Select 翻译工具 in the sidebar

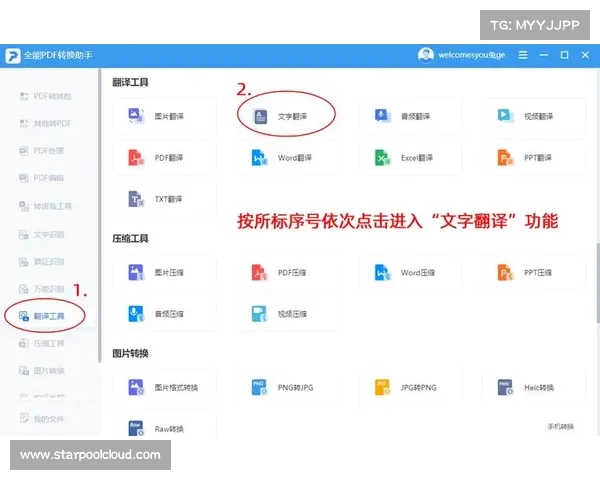pyautogui.click(x=41, y=316)
